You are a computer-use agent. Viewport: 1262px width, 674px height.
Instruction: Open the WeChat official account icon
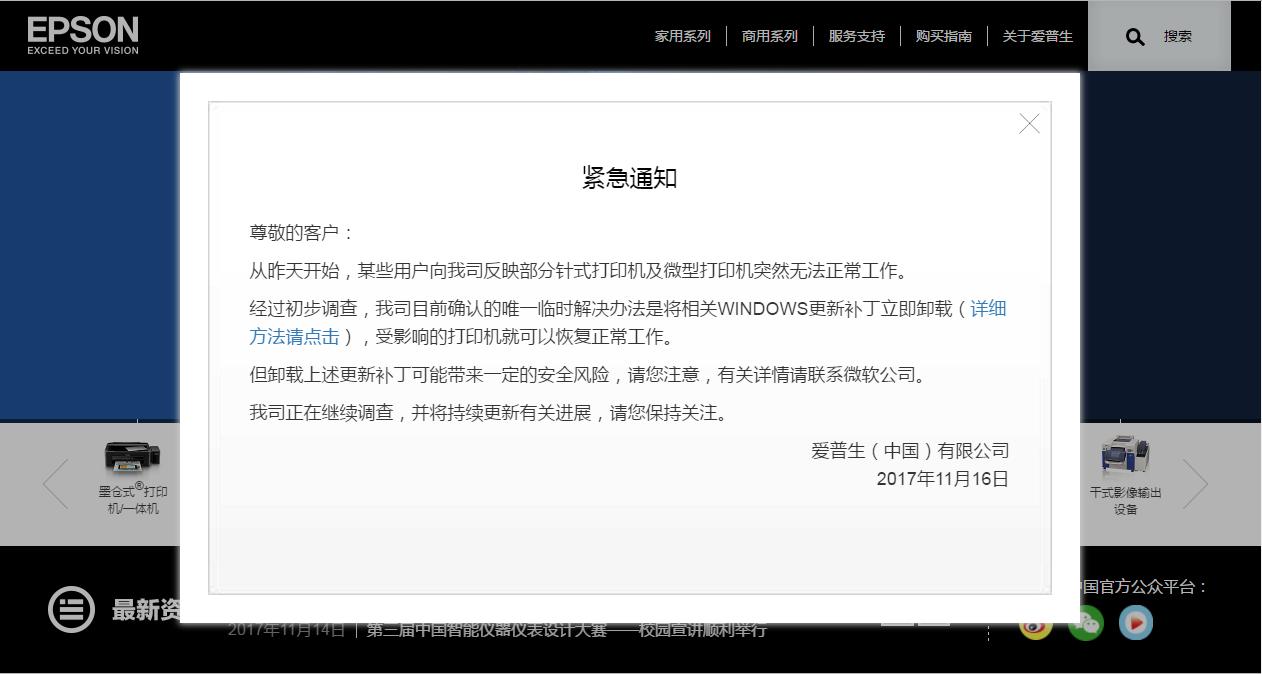tap(1086, 623)
